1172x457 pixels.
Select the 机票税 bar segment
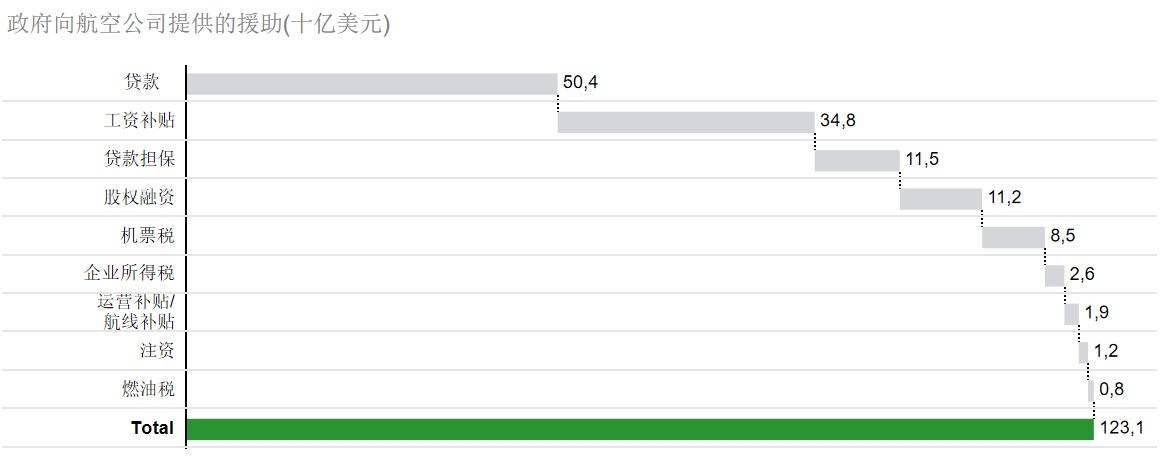pyautogui.click(x=1014, y=237)
